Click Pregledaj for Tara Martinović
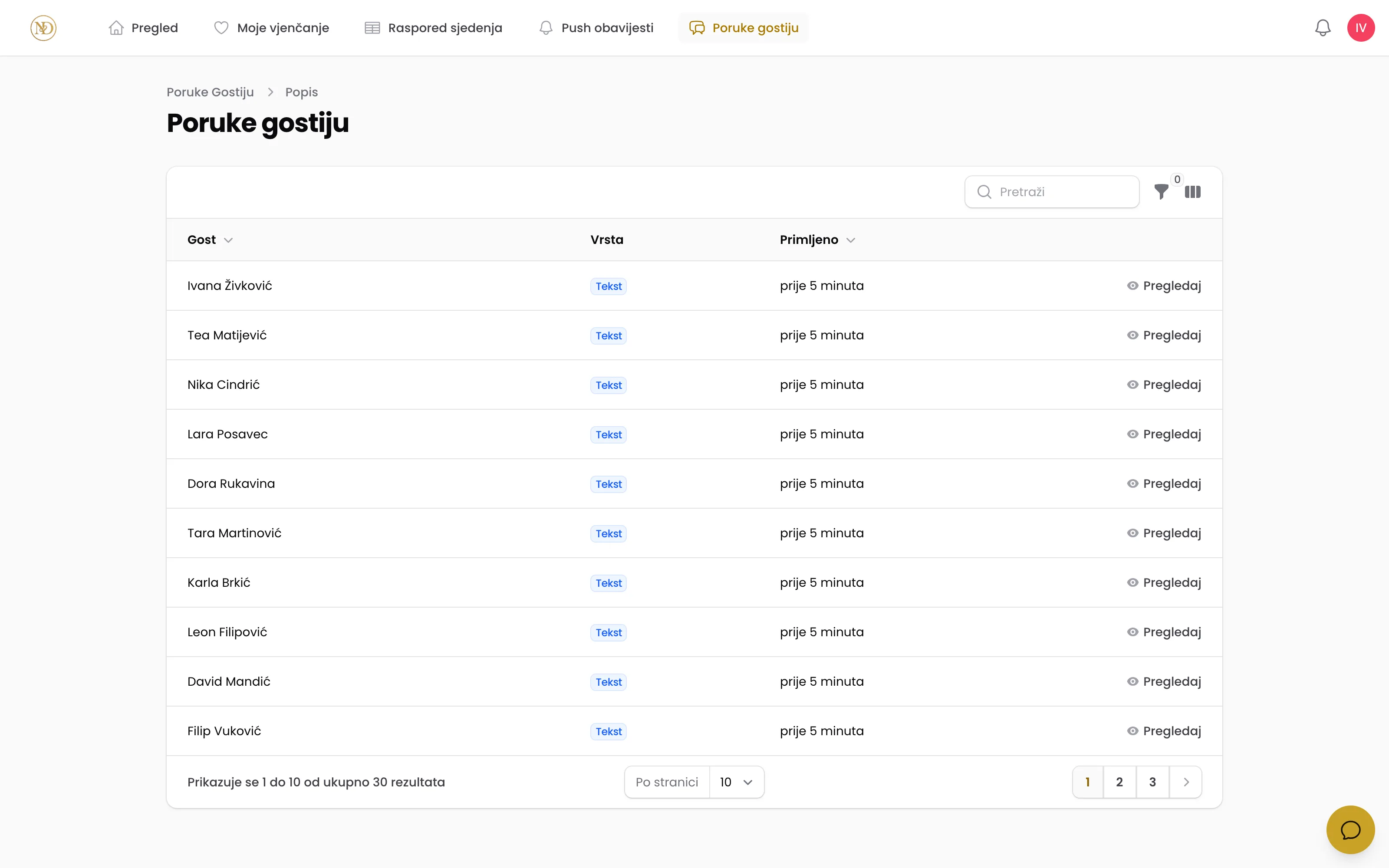Viewport: 1389px width, 868px height. [1163, 533]
